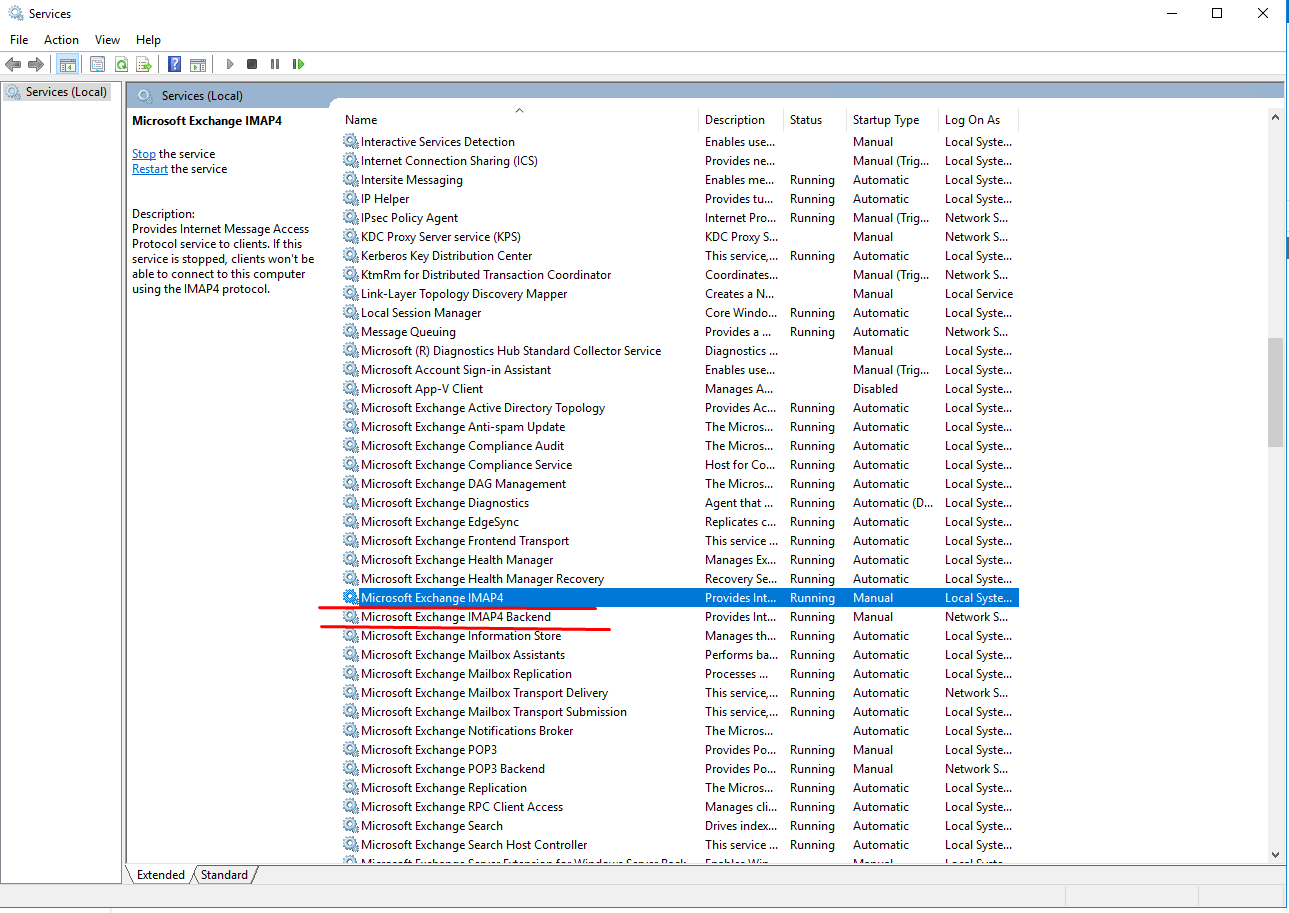The width and height of the screenshot is (1289, 913).
Task: Open the Action menu
Action: (x=61, y=39)
